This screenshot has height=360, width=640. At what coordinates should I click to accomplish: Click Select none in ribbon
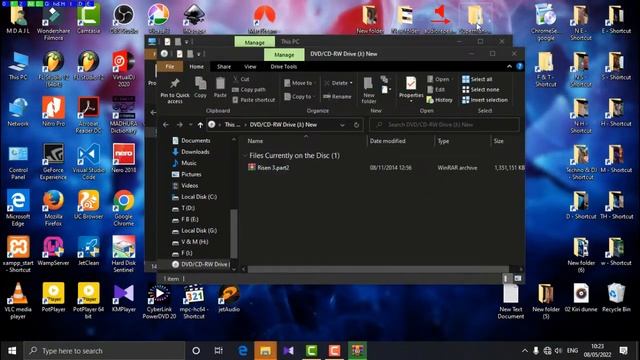click(x=480, y=89)
